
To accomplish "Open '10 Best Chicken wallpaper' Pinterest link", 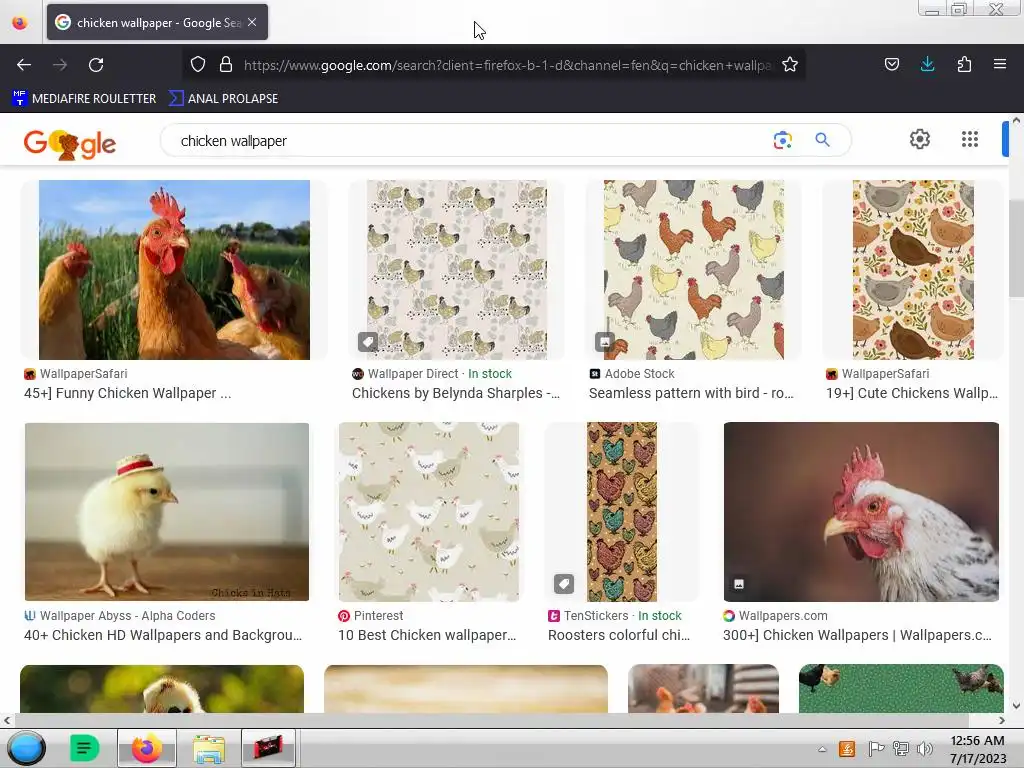I will tap(427, 635).
